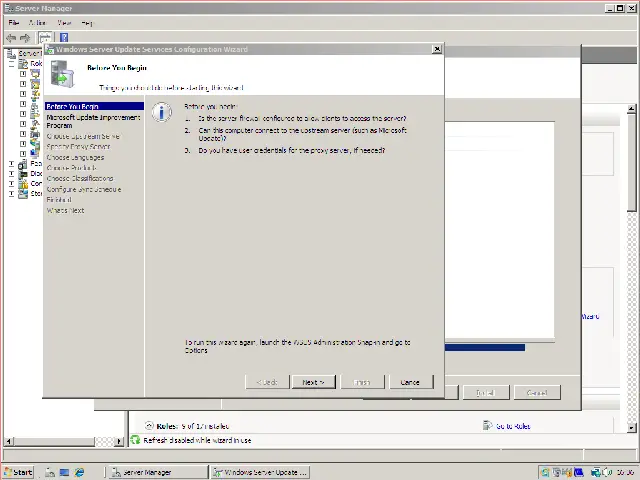
Task: Click Cancel in the WSUS configuration wizard
Action: coord(411,382)
